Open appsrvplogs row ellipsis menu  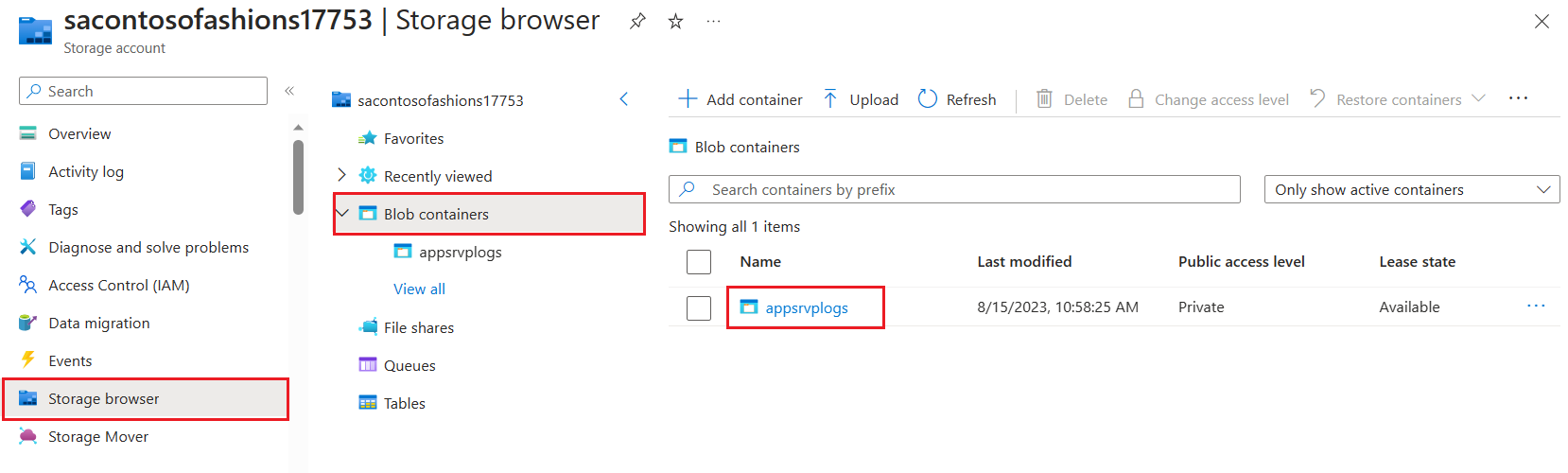[1536, 306]
